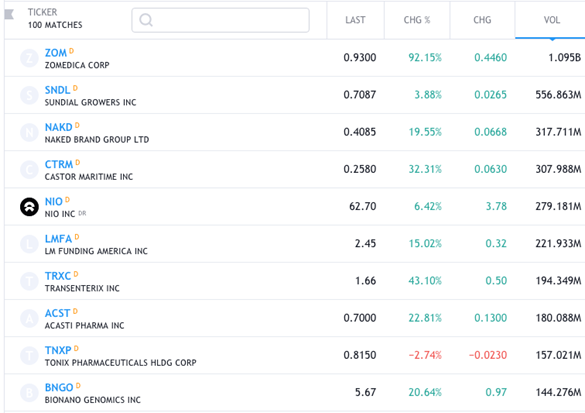Viewport: 585px width, 413px height.
Task: Click the S avatar icon for SNDL
Action: click(x=29, y=95)
